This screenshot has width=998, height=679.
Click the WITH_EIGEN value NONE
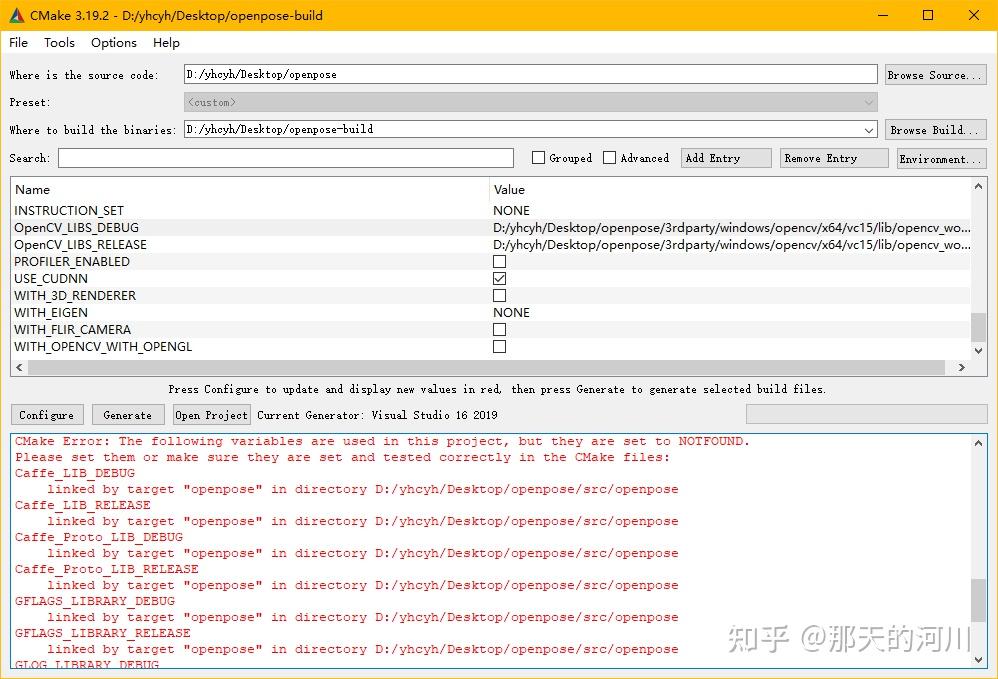[511, 312]
